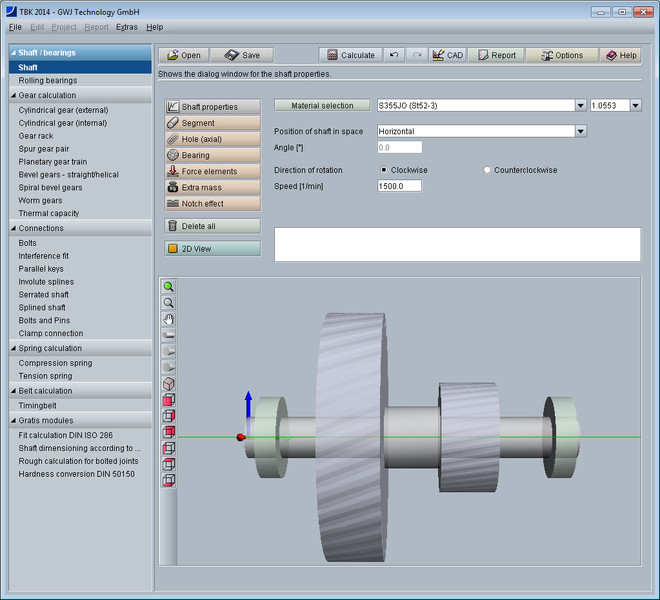Select the pan hand tool
This screenshot has width=660, height=600.
169,318
